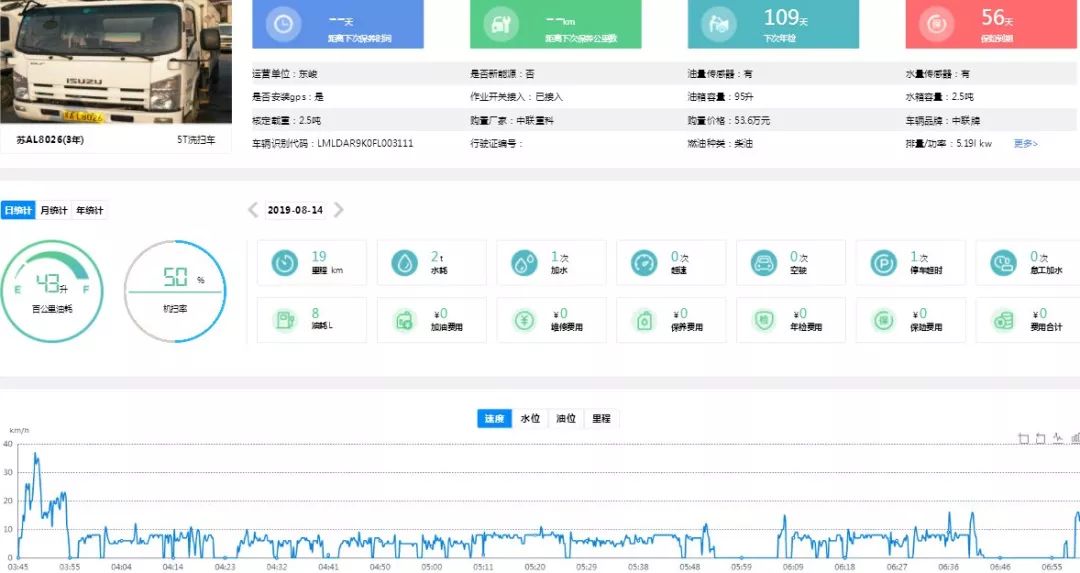Viewport: 1080px width, 573px height.
Task: Click the coins 费用合计 icon
Action: click(1004, 320)
